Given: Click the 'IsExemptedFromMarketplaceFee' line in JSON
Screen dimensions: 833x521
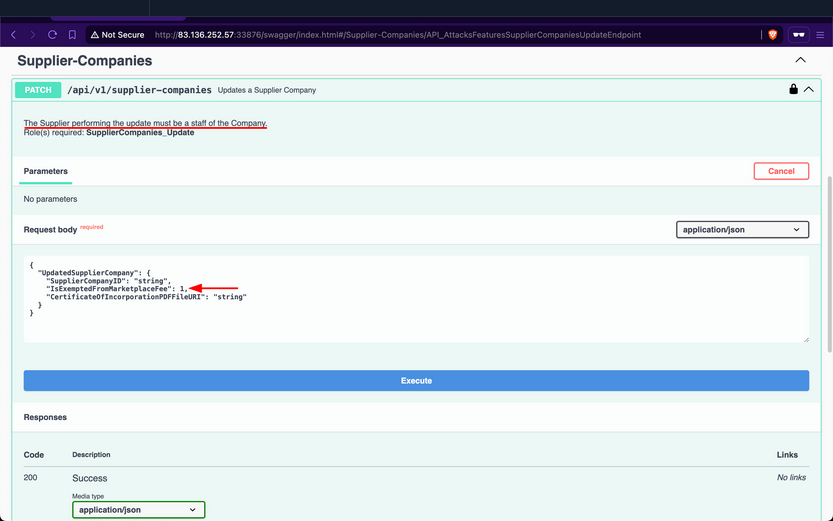Looking at the screenshot, I should coord(117,289).
